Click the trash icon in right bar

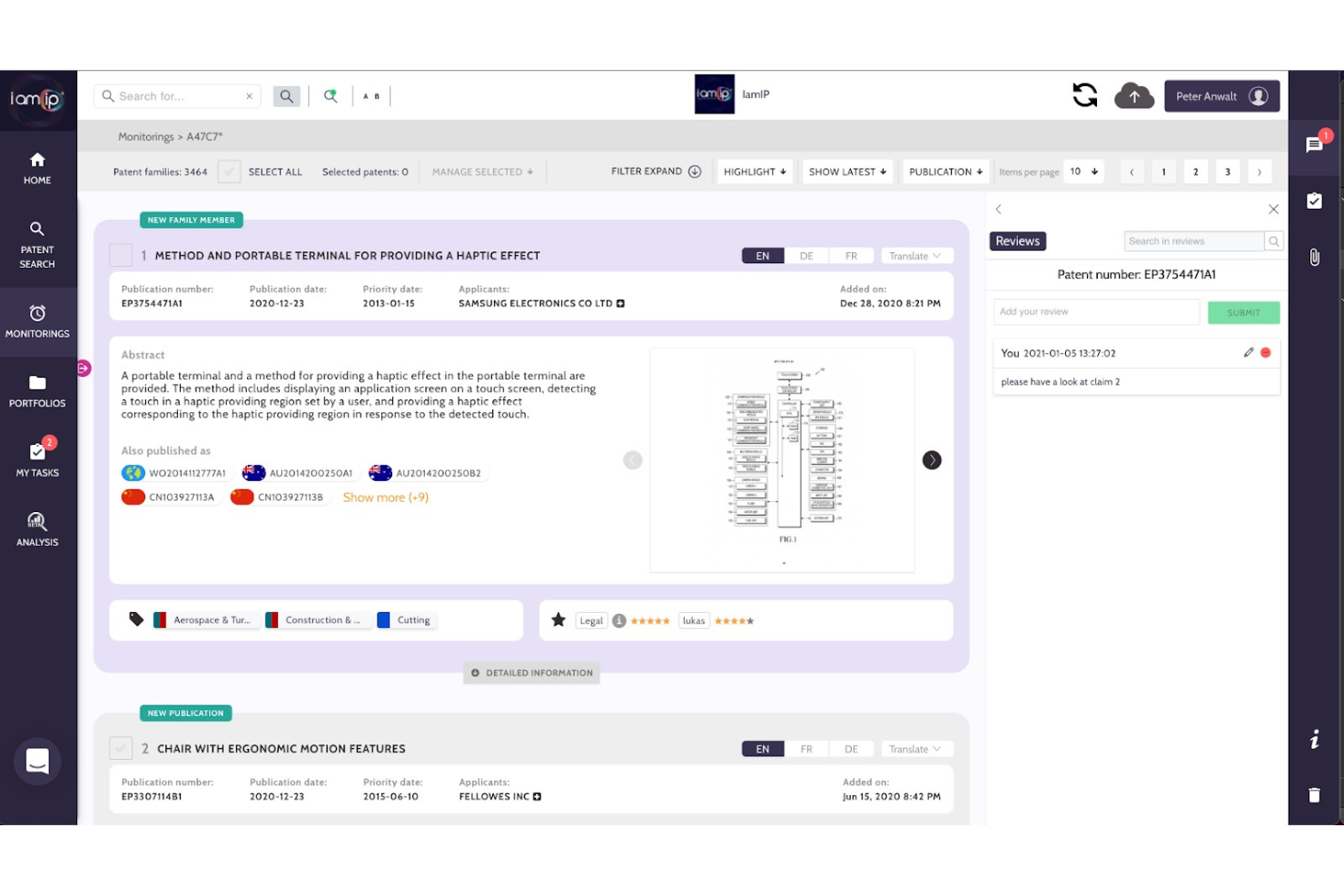(x=1314, y=795)
